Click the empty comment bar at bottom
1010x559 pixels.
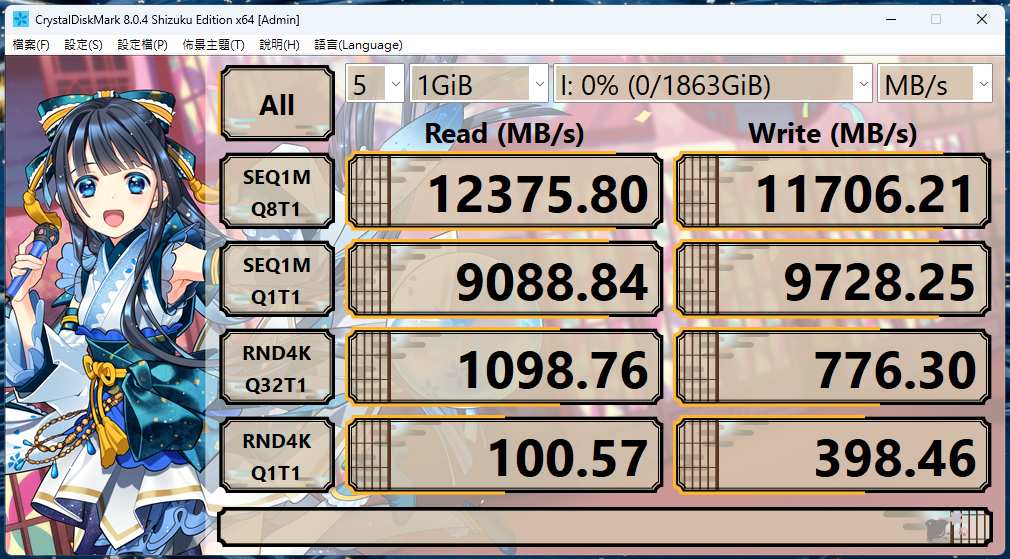[605, 527]
